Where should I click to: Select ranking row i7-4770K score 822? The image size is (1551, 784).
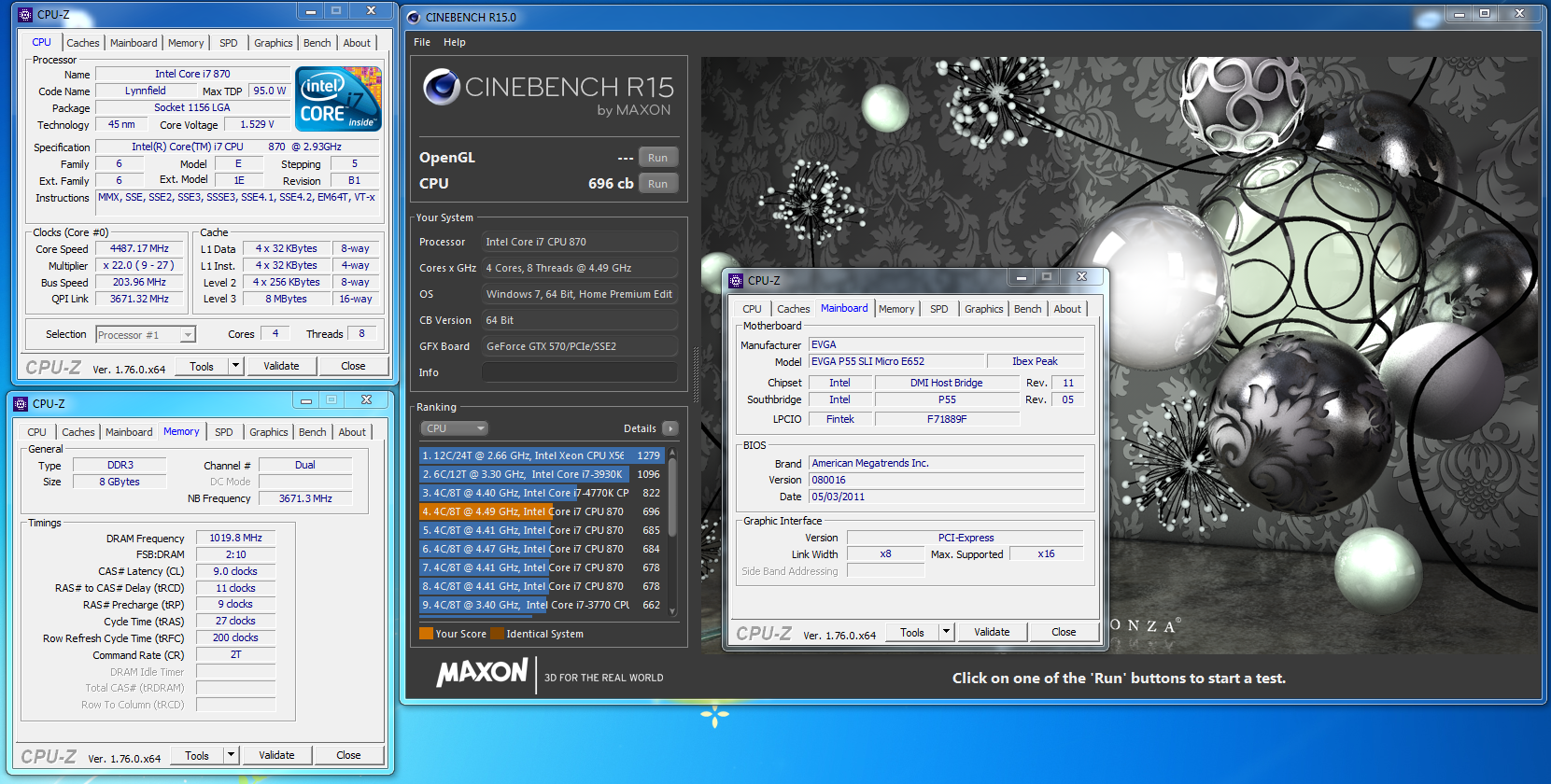[542, 493]
